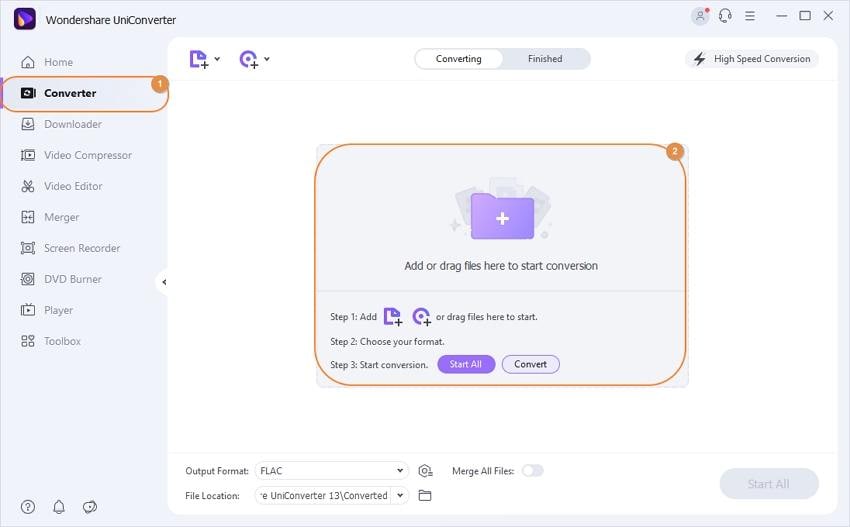Open the output folder icon
The image size is (850, 527).
click(425, 496)
